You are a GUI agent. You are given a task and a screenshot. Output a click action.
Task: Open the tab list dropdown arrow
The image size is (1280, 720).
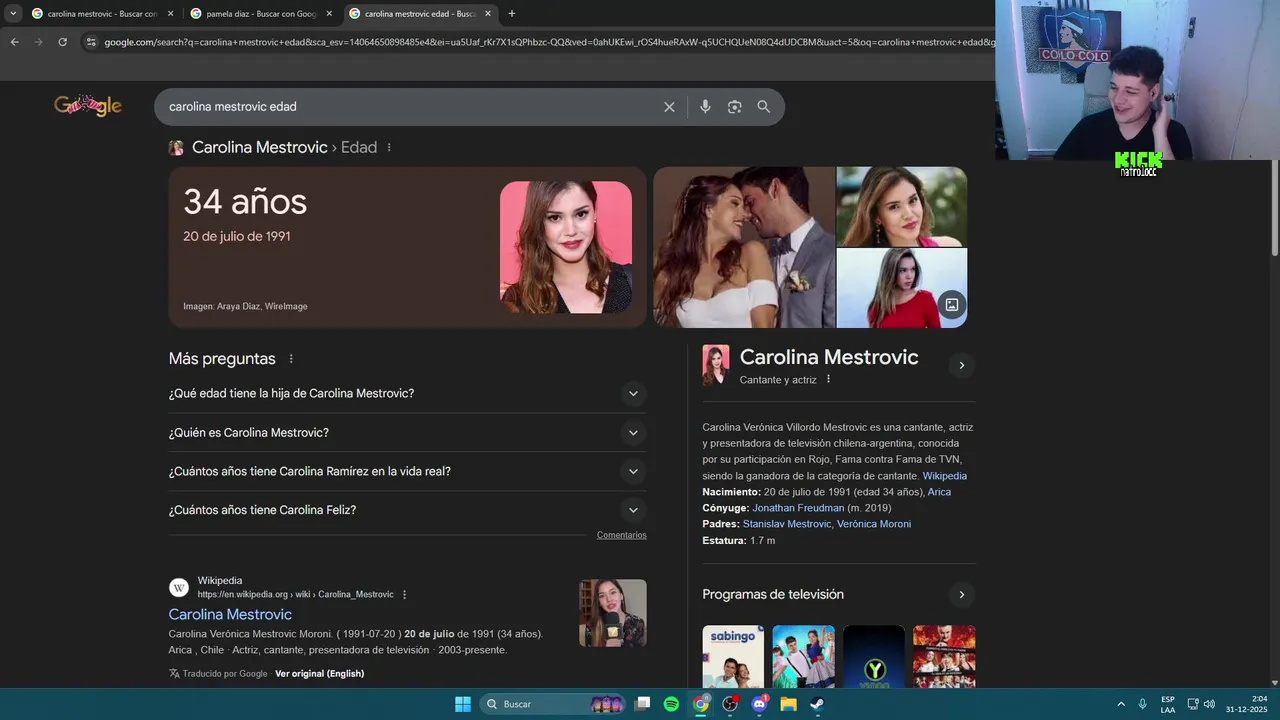click(x=13, y=14)
